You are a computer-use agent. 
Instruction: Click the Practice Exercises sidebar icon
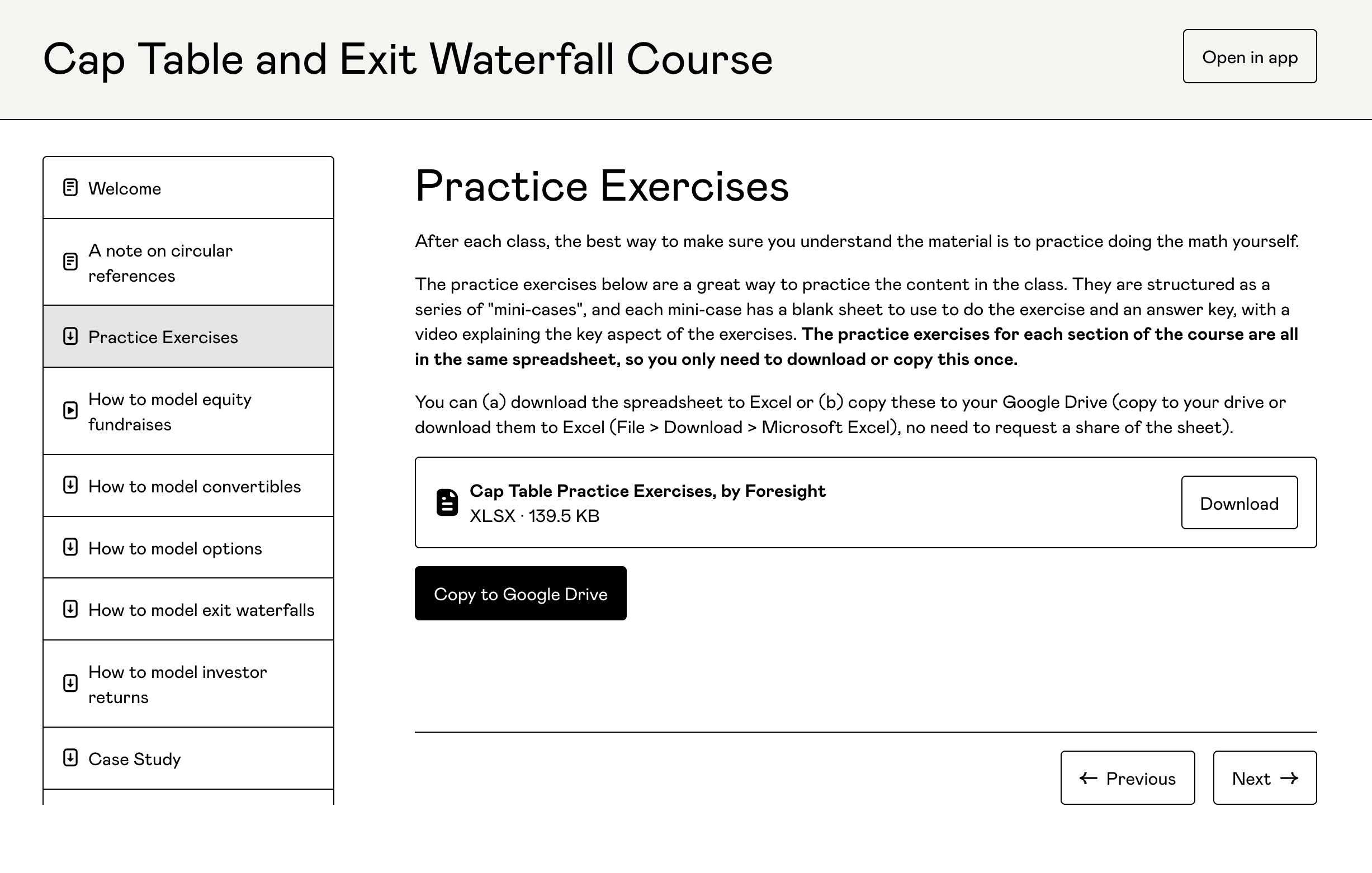(x=71, y=336)
